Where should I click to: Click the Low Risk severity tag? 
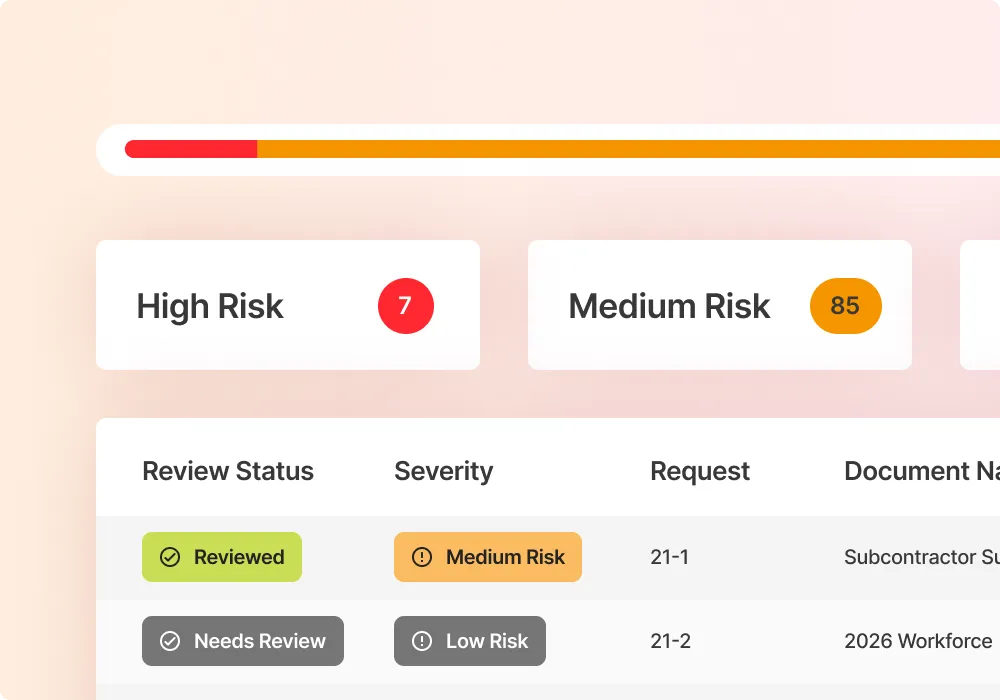pyautogui.click(x=470, y=641)
